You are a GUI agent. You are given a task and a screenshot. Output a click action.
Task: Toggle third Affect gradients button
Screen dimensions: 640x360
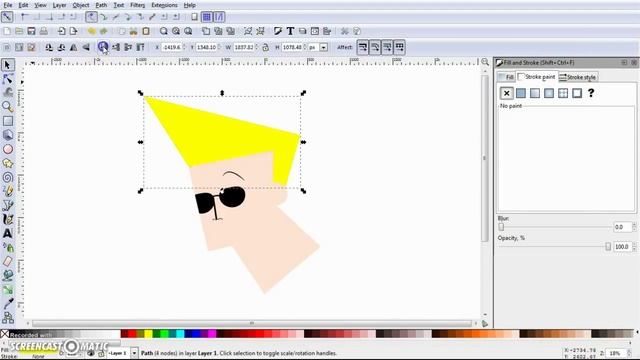(x=387, y=47)
